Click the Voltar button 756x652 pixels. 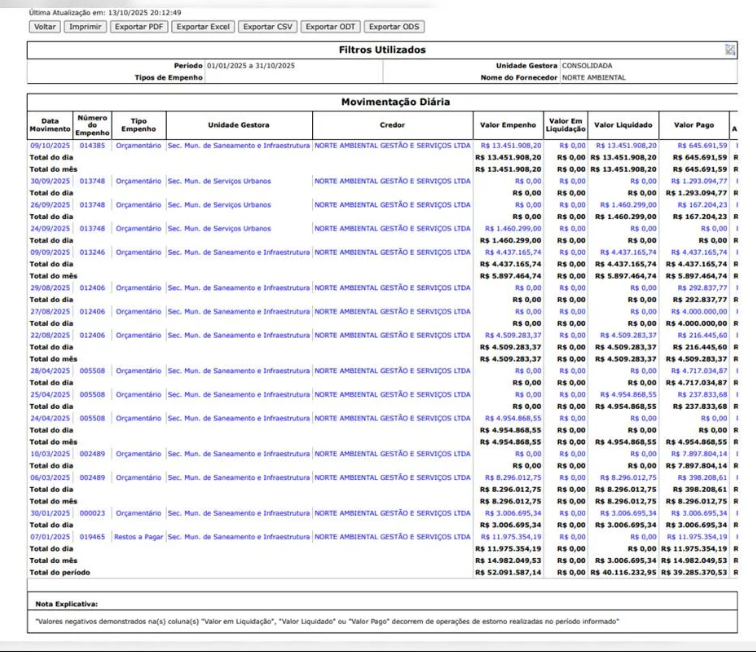click(x=44, y=26)
